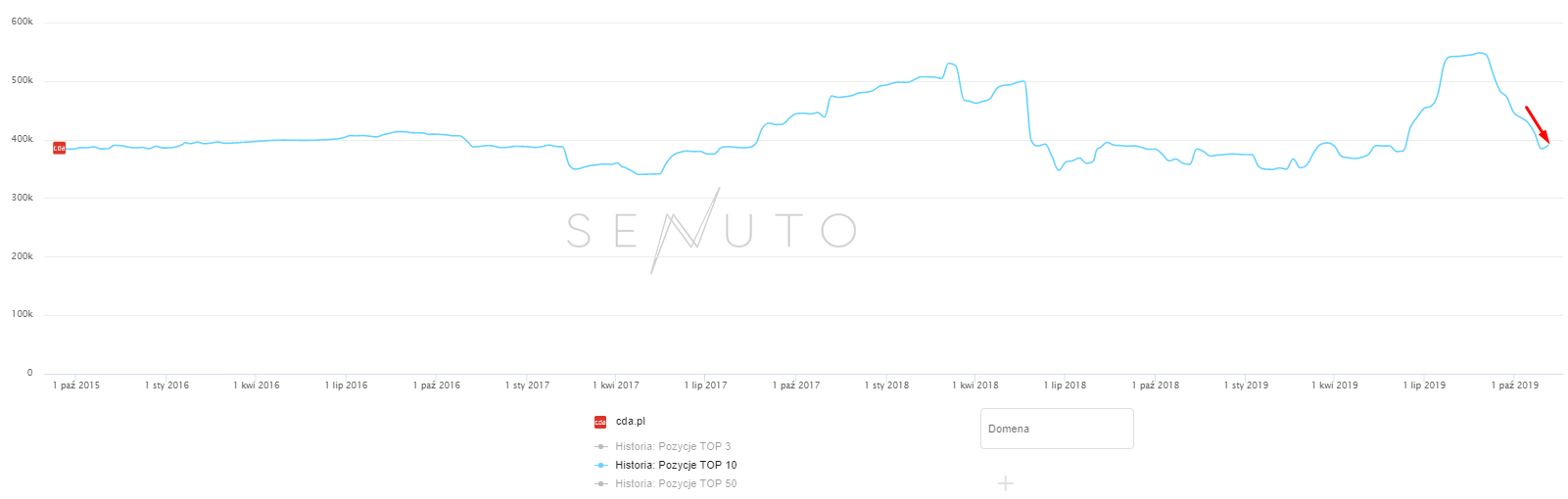Viewport: 1568px width, 499px height.
Task: Click the red cda marker at the chart start
Action: [x=59, y=148]
